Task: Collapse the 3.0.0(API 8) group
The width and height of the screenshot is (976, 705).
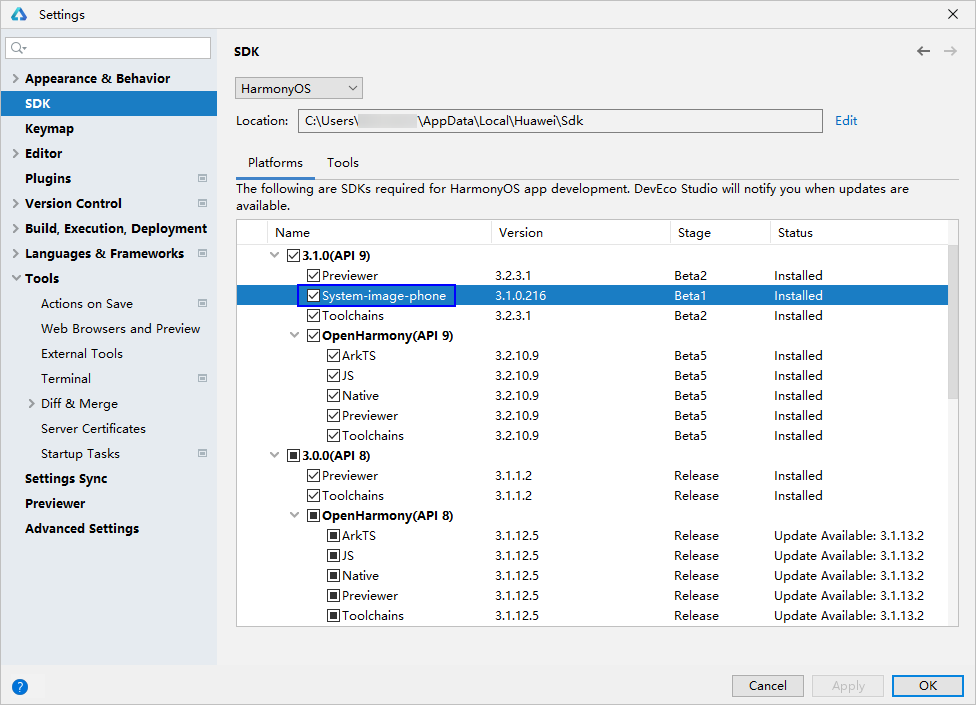Action: tap(274, 455)
